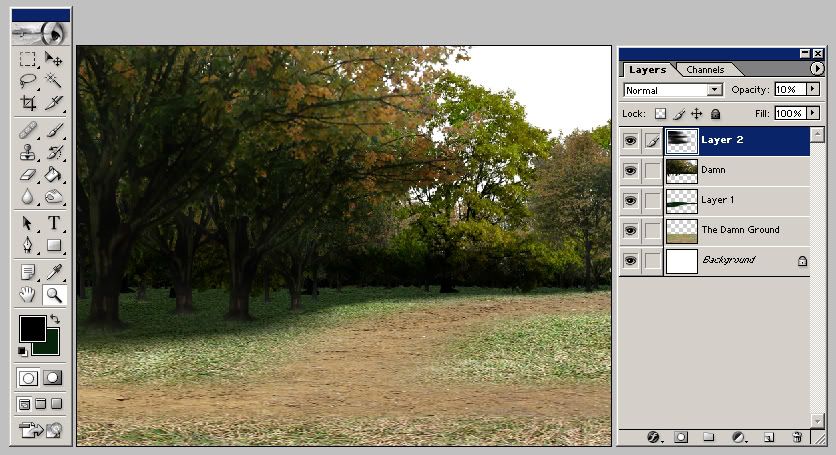Viewport: 836px width, 455px height.
Task: Delete layer using the trash icon
Action: (797, 437)
